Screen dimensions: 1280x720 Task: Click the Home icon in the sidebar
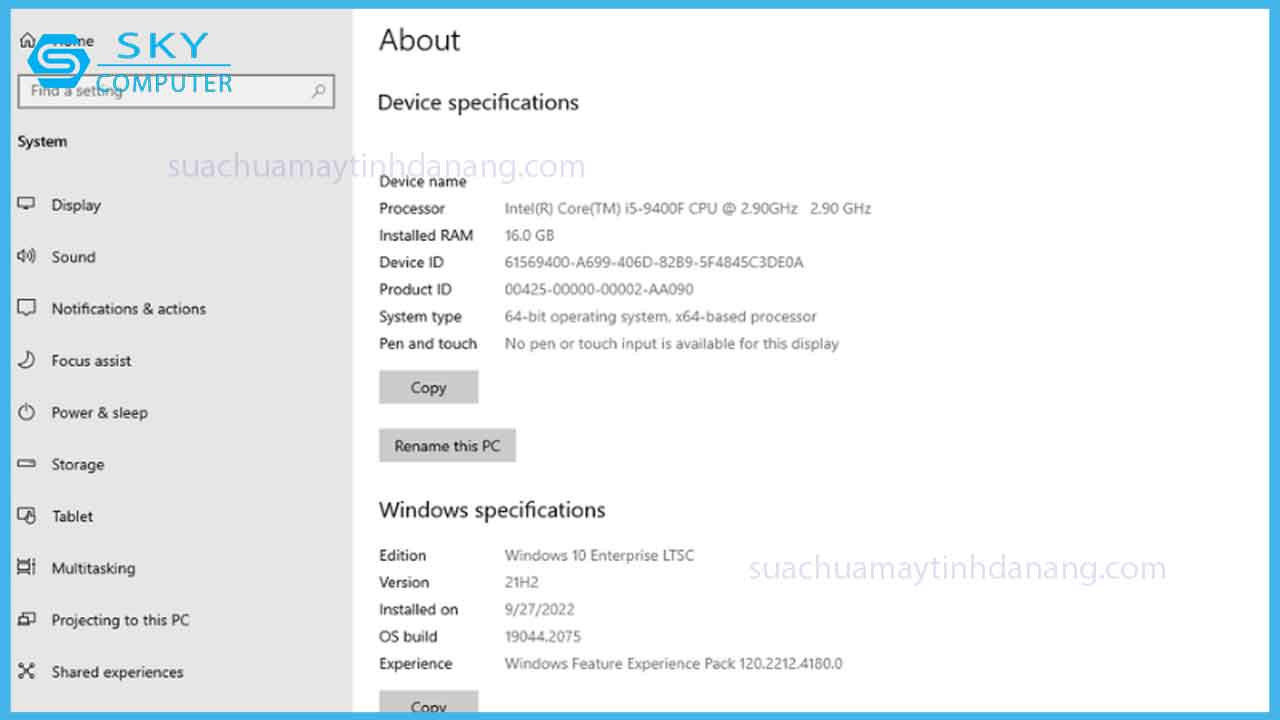tap(27, 41)
